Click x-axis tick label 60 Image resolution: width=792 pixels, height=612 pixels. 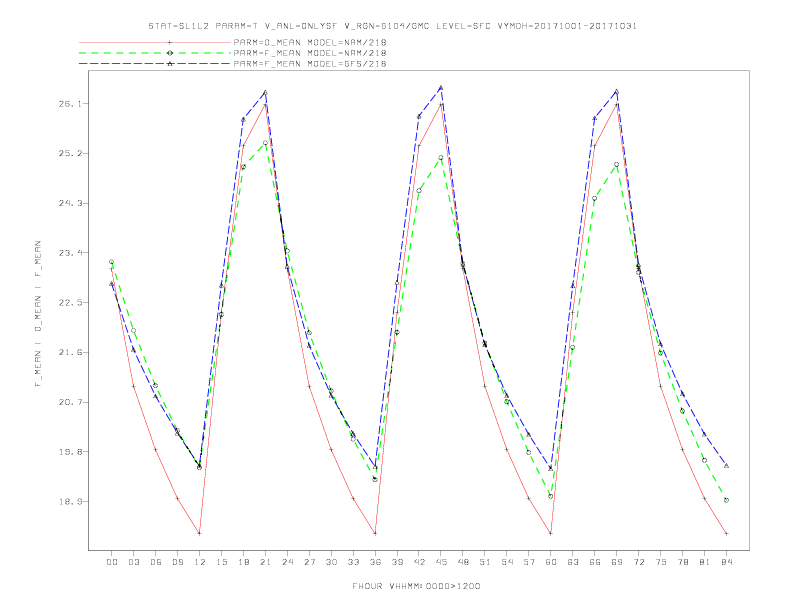click(x=551, y=562)
